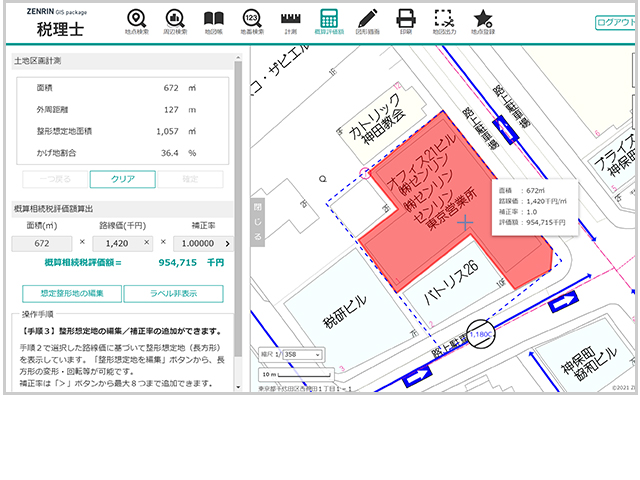This screenshot has width=640, height=480.
Task: Click the パトリス26 building label on map
Action: (451, 283)
